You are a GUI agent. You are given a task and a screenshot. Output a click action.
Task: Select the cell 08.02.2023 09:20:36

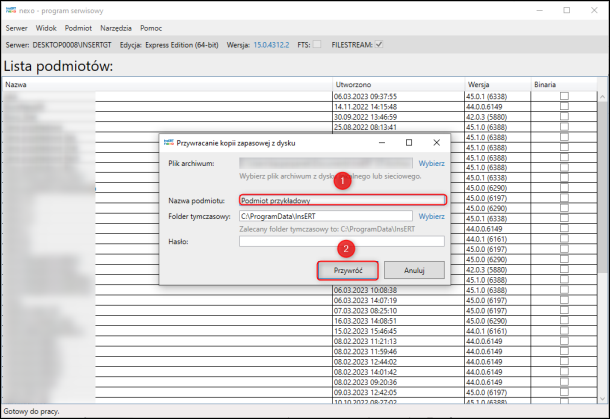pos(399,382)
